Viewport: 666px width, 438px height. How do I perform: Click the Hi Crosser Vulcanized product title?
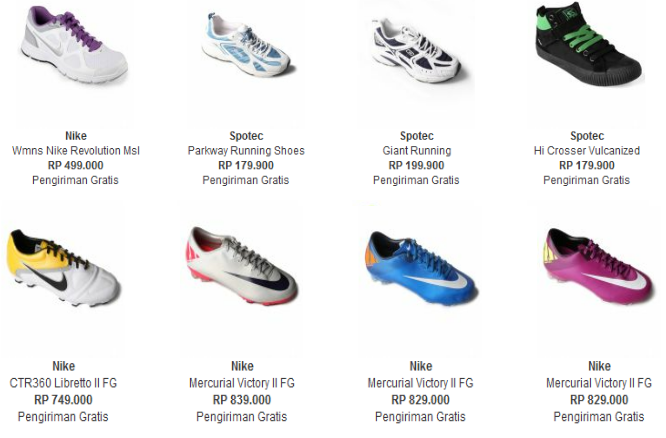tap(587, 151)
